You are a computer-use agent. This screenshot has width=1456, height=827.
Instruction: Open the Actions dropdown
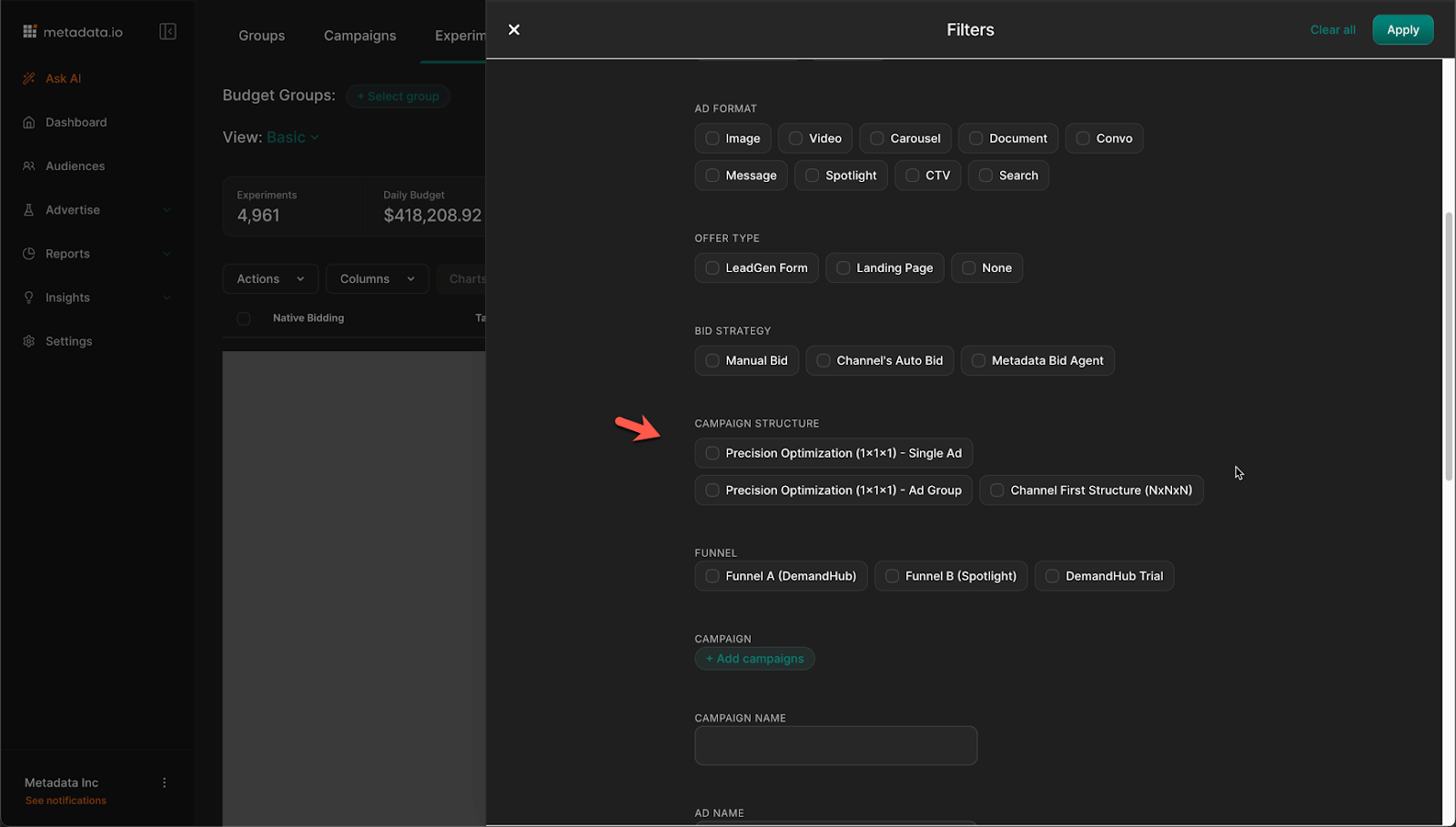[269, 278]
